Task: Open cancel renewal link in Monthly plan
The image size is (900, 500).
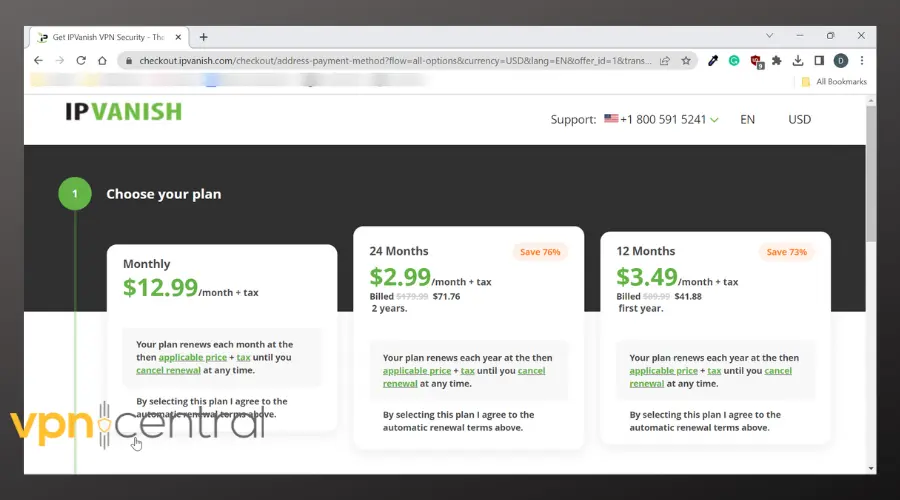Action: pyautogui.click(x=168, y=370)
